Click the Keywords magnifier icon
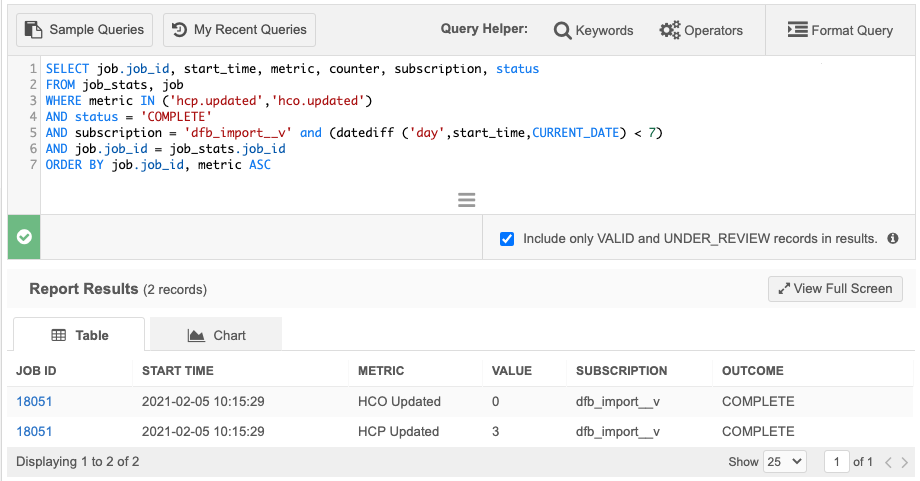This screenshot has width=920, height=481. click(563, 30)
